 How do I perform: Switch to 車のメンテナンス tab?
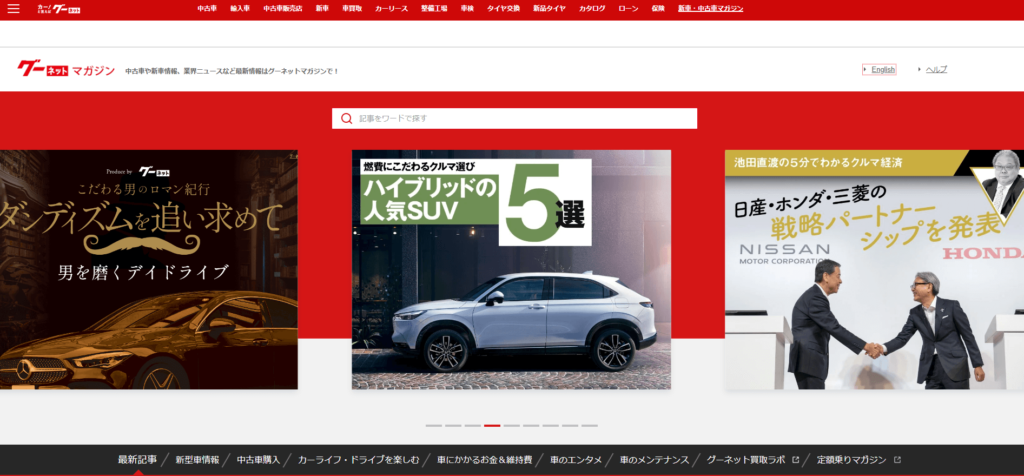(654, 460)
